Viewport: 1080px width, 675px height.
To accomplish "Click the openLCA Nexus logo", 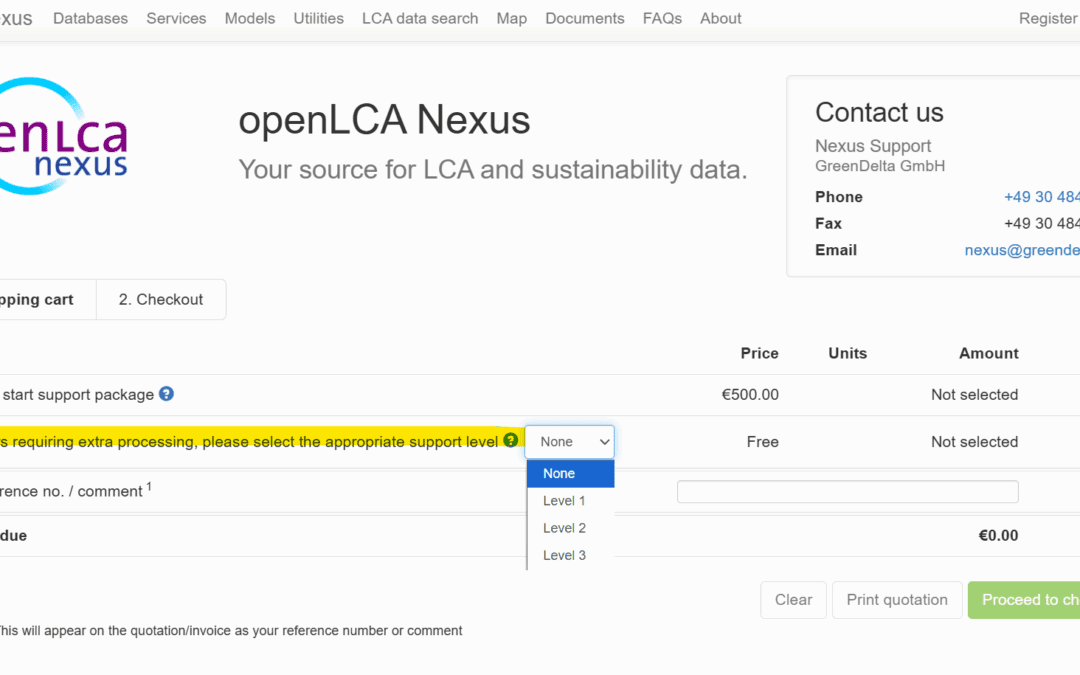I will 63,136.
